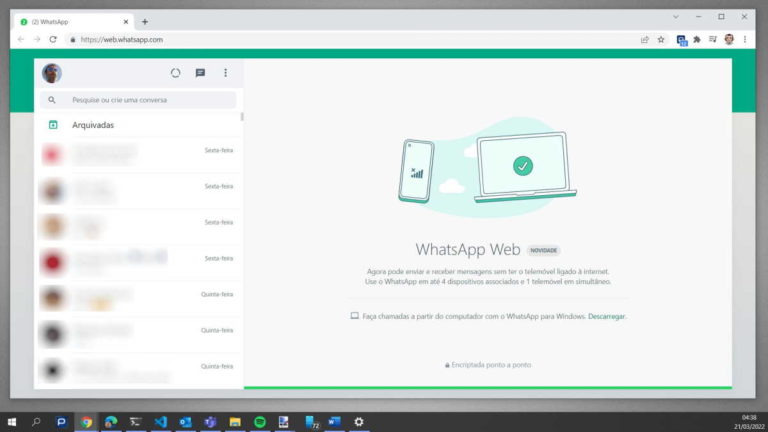Open Arquivadas archived chats
This screenshot has height=432, width=768.
[93, 125]
